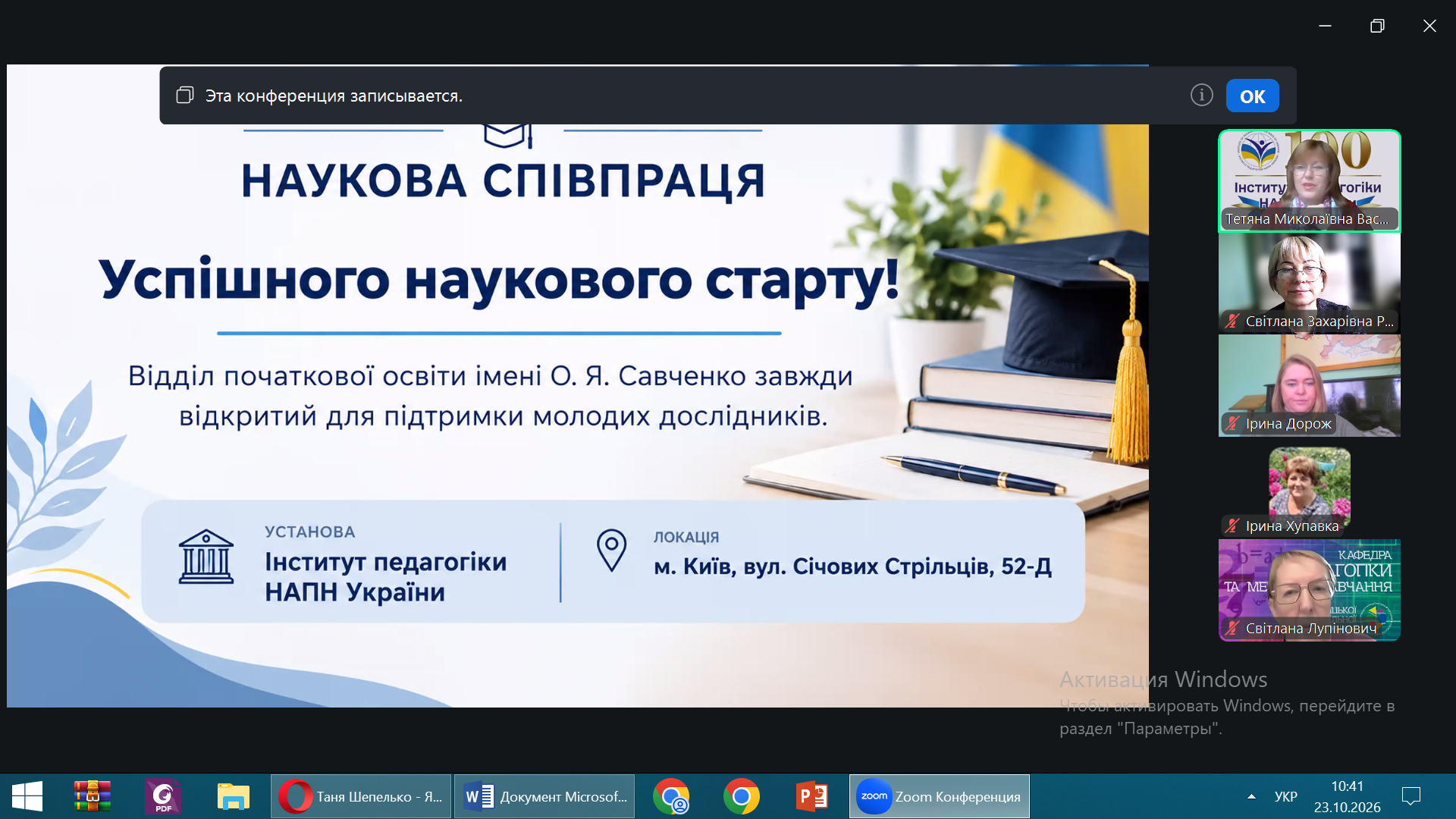1456x819 pixels.
Task: Open the recording info icon
Action: point(1201,95)
